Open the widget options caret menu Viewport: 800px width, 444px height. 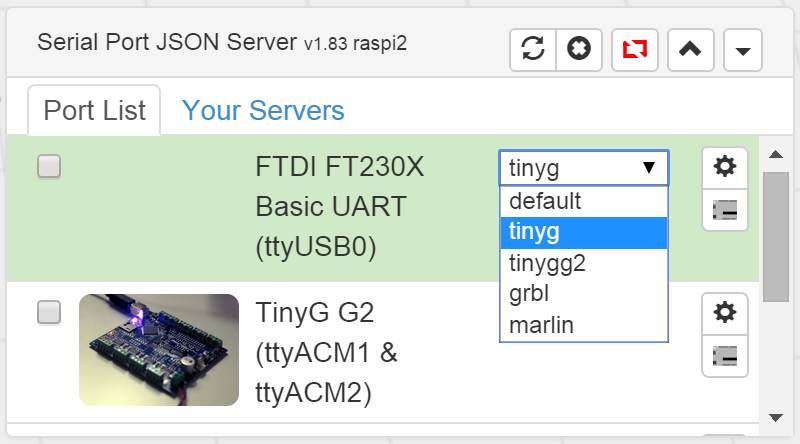click(742, 50)
